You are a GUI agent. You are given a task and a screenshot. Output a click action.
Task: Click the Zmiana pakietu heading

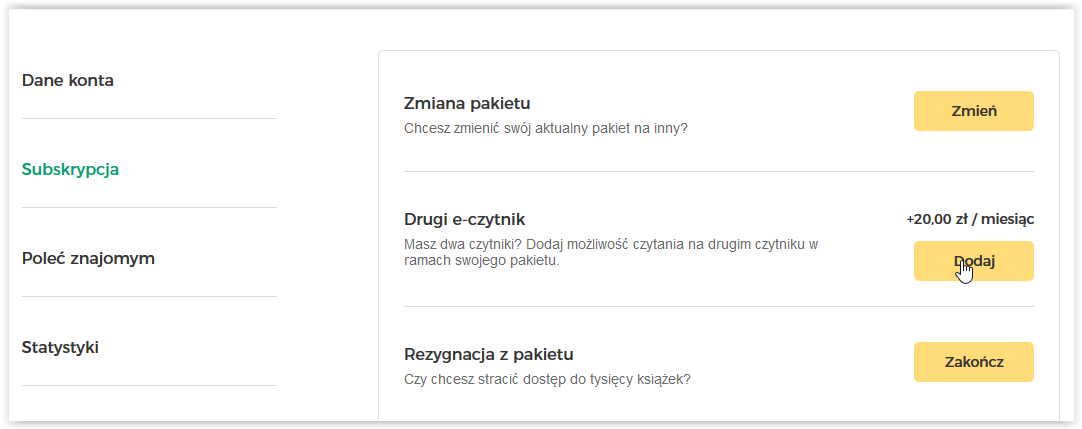point(466,104)
